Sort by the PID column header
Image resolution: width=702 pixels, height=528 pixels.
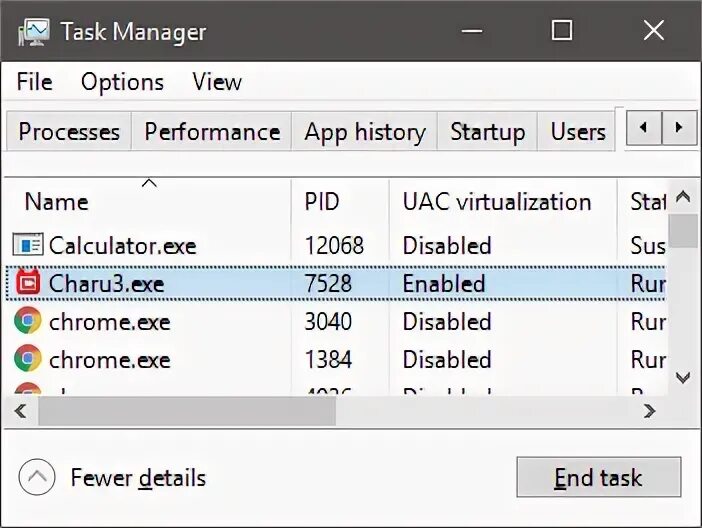(x=322, y=202)
